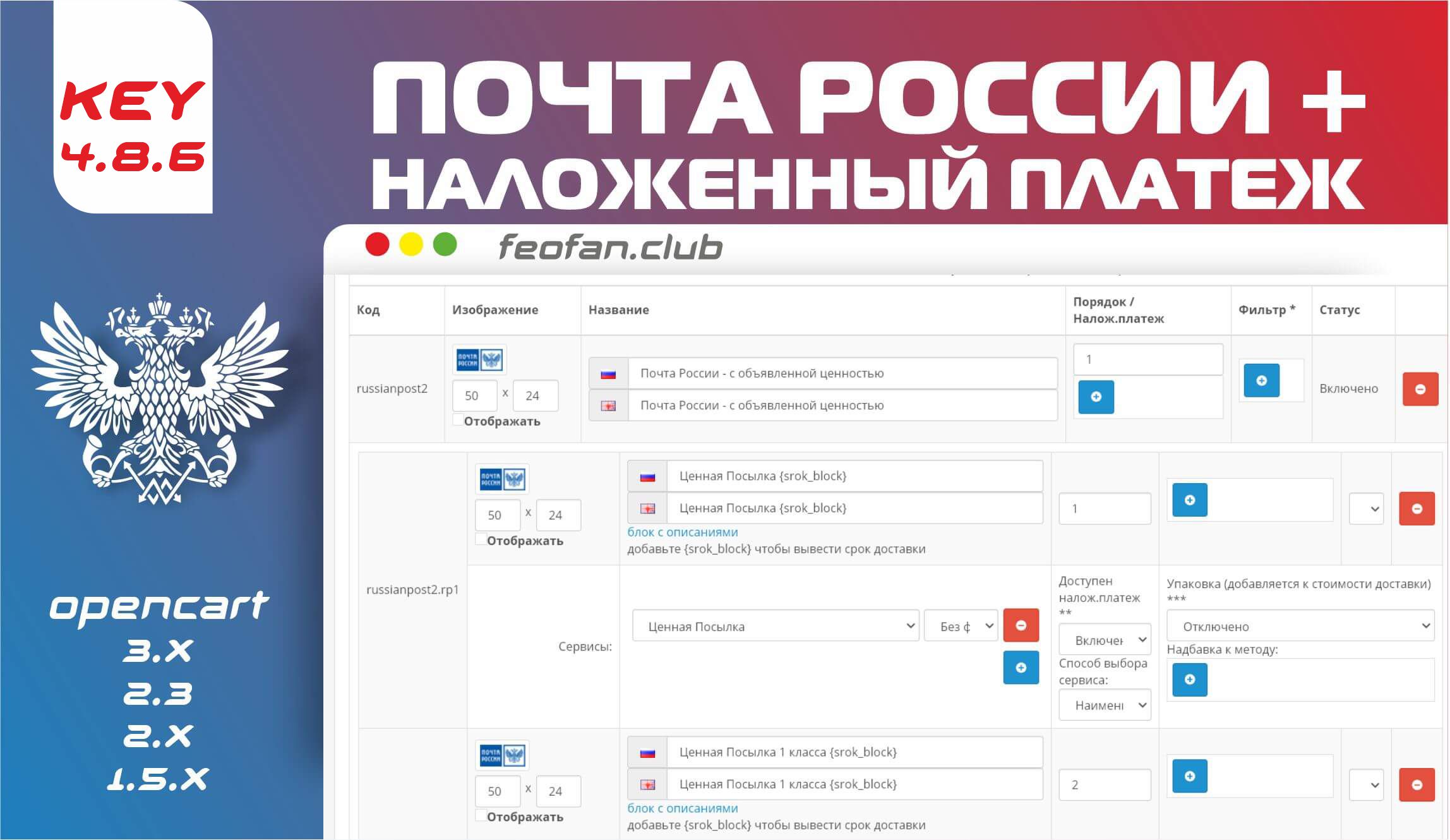The width and height of the screenshot is (1450, 840).
Task: Delete the Ценная Посылка 1 класса submethod
Action: [1417, 784]
